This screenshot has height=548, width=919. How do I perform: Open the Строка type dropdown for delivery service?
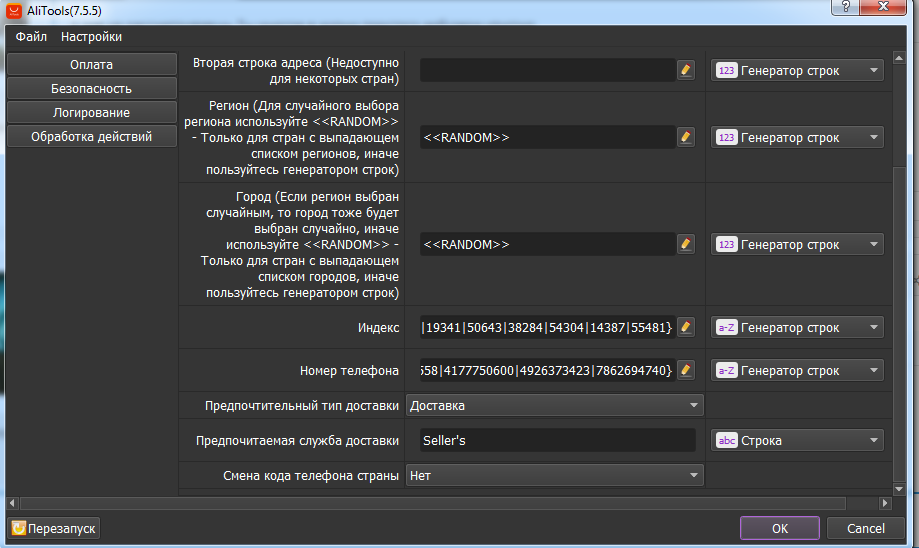pyautogui.click(x=797, y=440)
